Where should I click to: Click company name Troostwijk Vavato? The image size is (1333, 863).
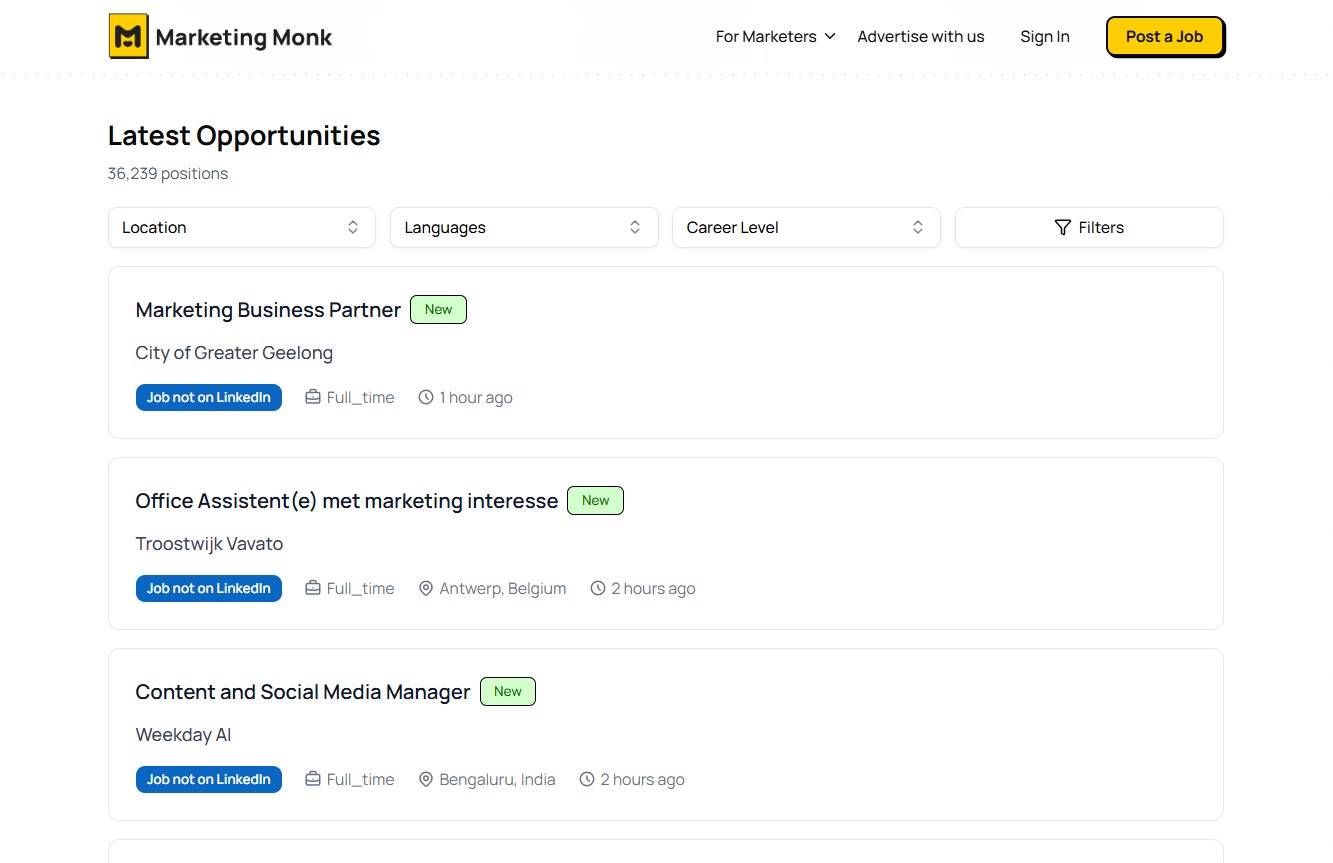(209, 544)
